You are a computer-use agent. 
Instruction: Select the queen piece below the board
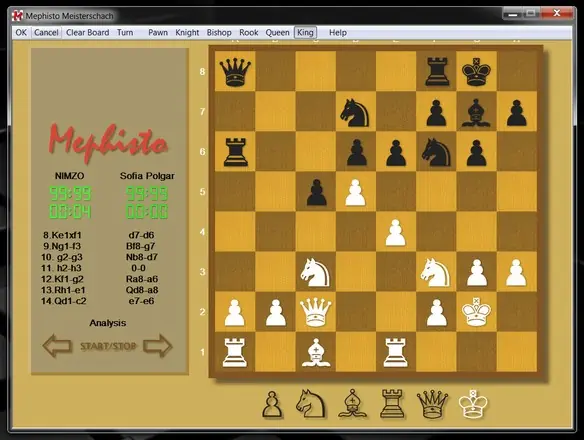click(432, 404)
